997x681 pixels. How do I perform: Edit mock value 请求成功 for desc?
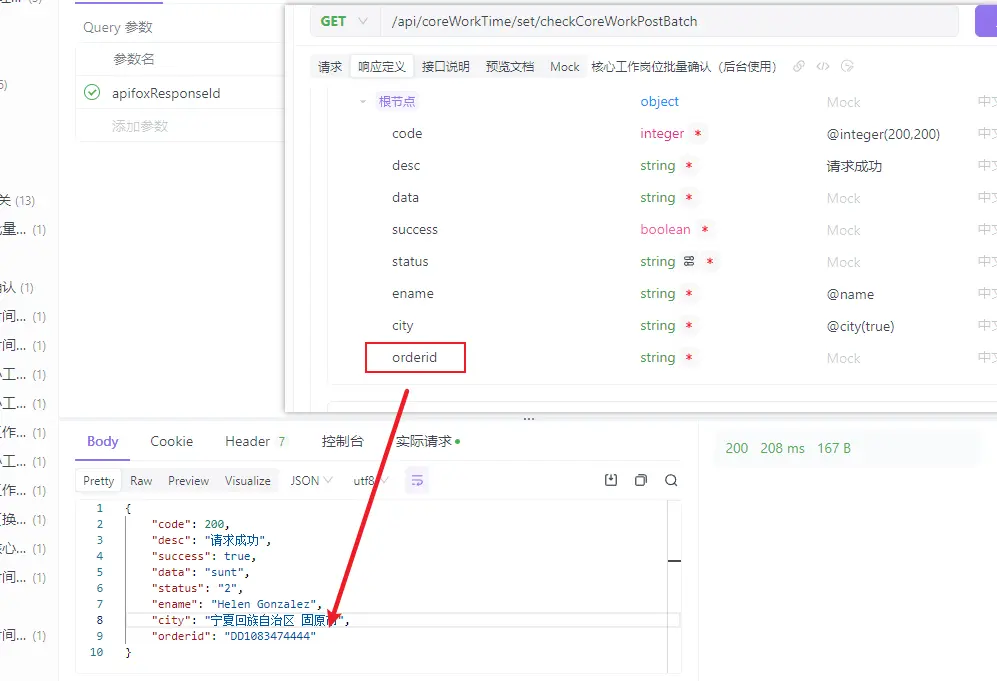coord(854,166)
